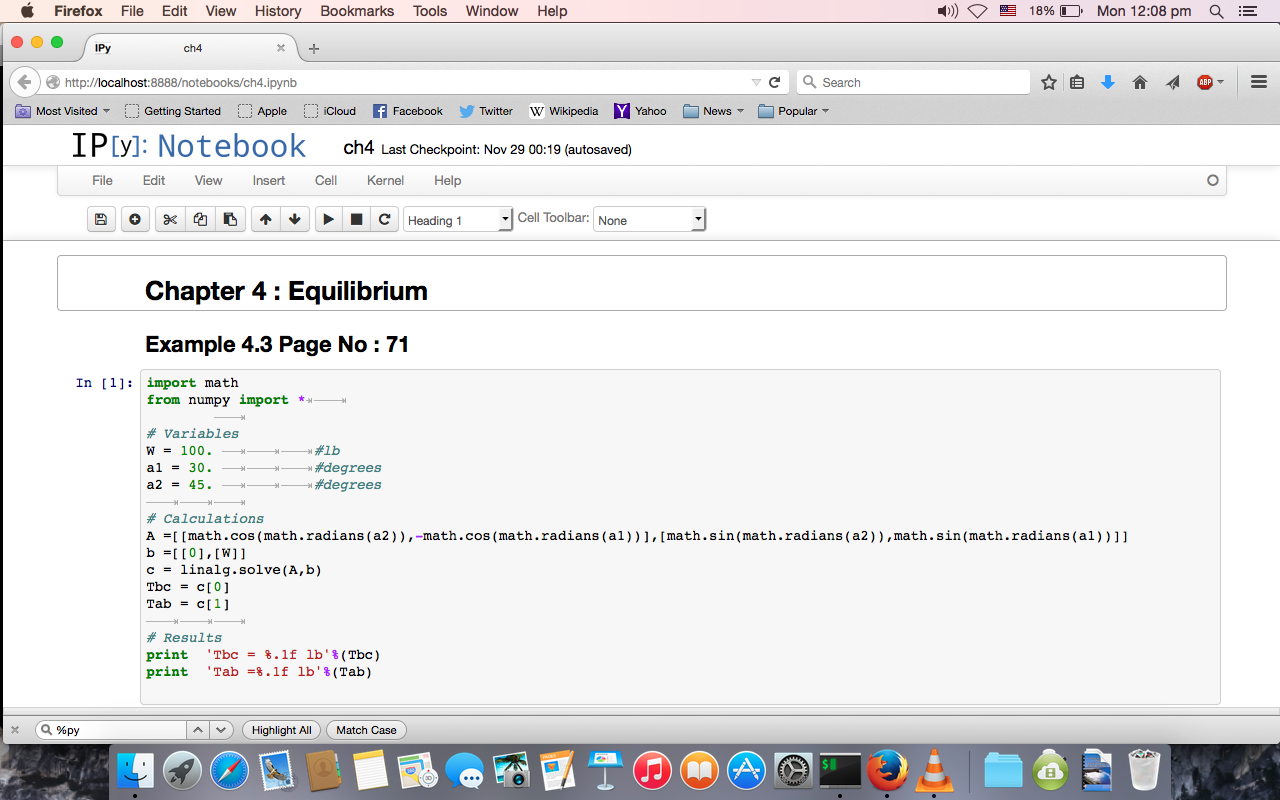1280x800 pixels.
Task: Interrupt the kernel with the stop icon
Action: coord(356,220)
